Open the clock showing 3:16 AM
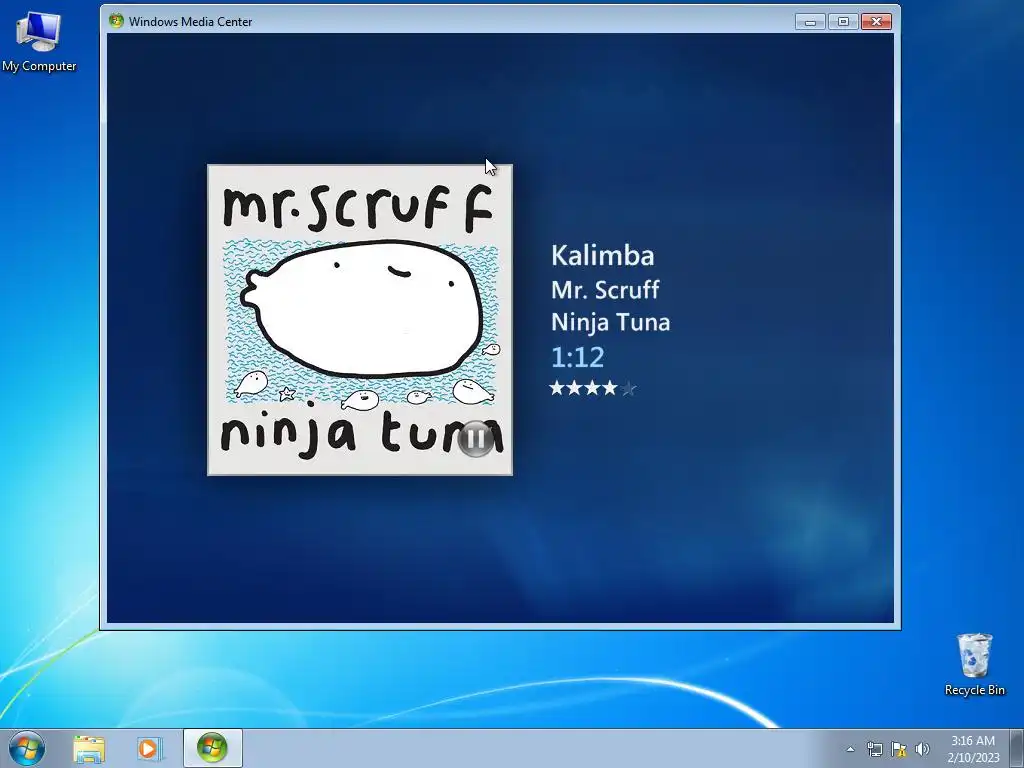 click(973, 749)
